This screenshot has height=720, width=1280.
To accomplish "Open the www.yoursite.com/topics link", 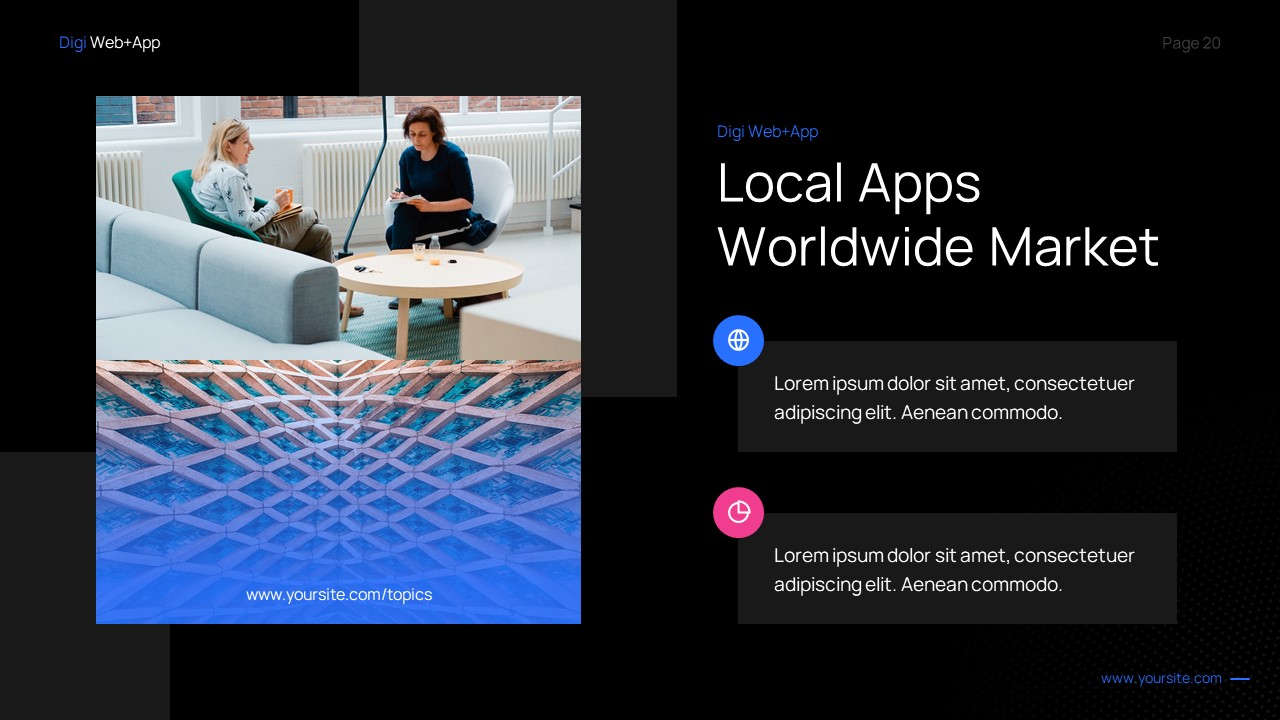I will 339,594.
